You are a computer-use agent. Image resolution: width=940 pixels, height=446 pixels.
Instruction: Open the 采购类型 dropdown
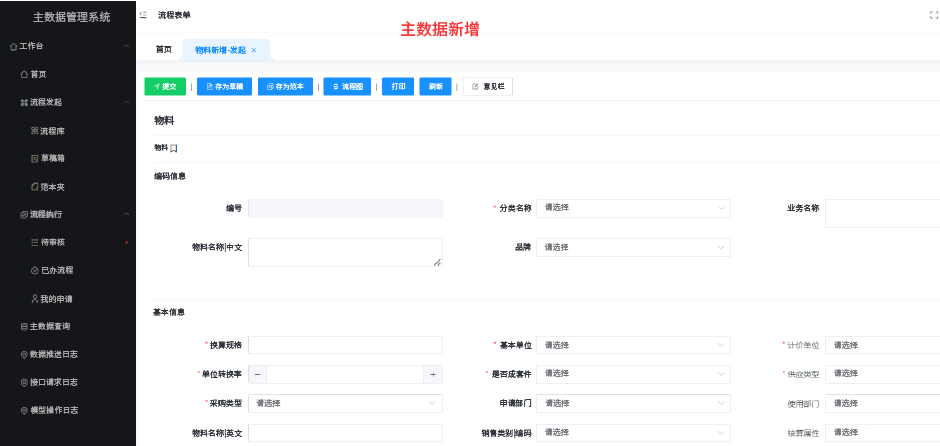tap(345, 403)
